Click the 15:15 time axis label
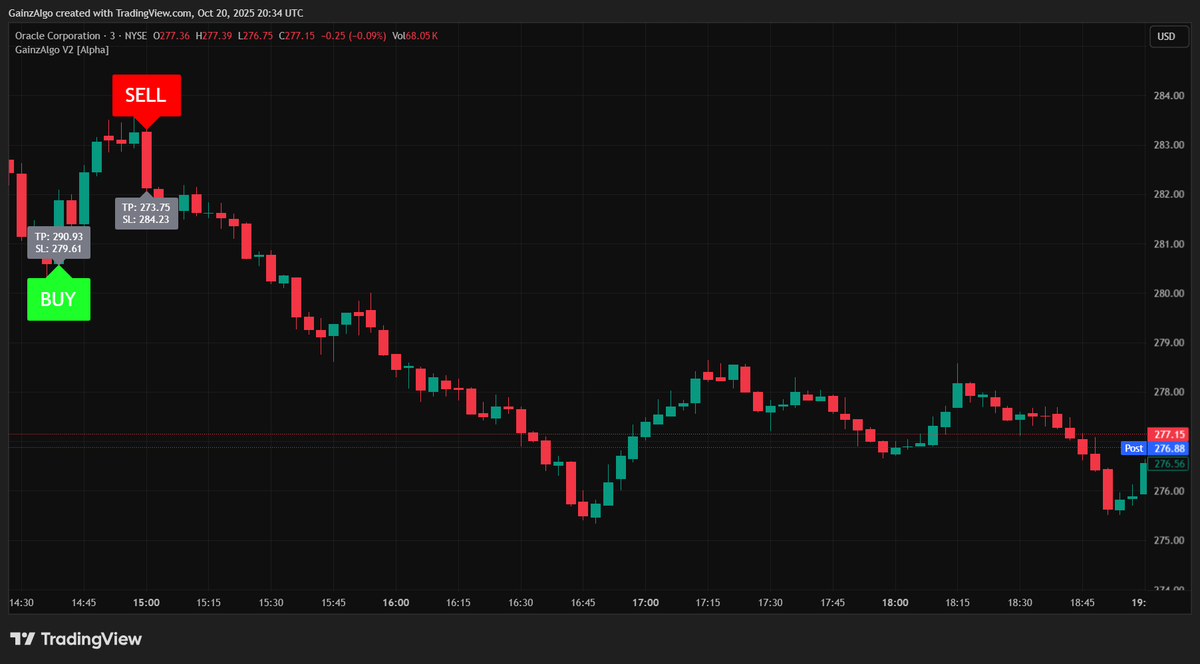Viewport: 1200px width, 664px height. pyautogui.click(x=209, y=603)
